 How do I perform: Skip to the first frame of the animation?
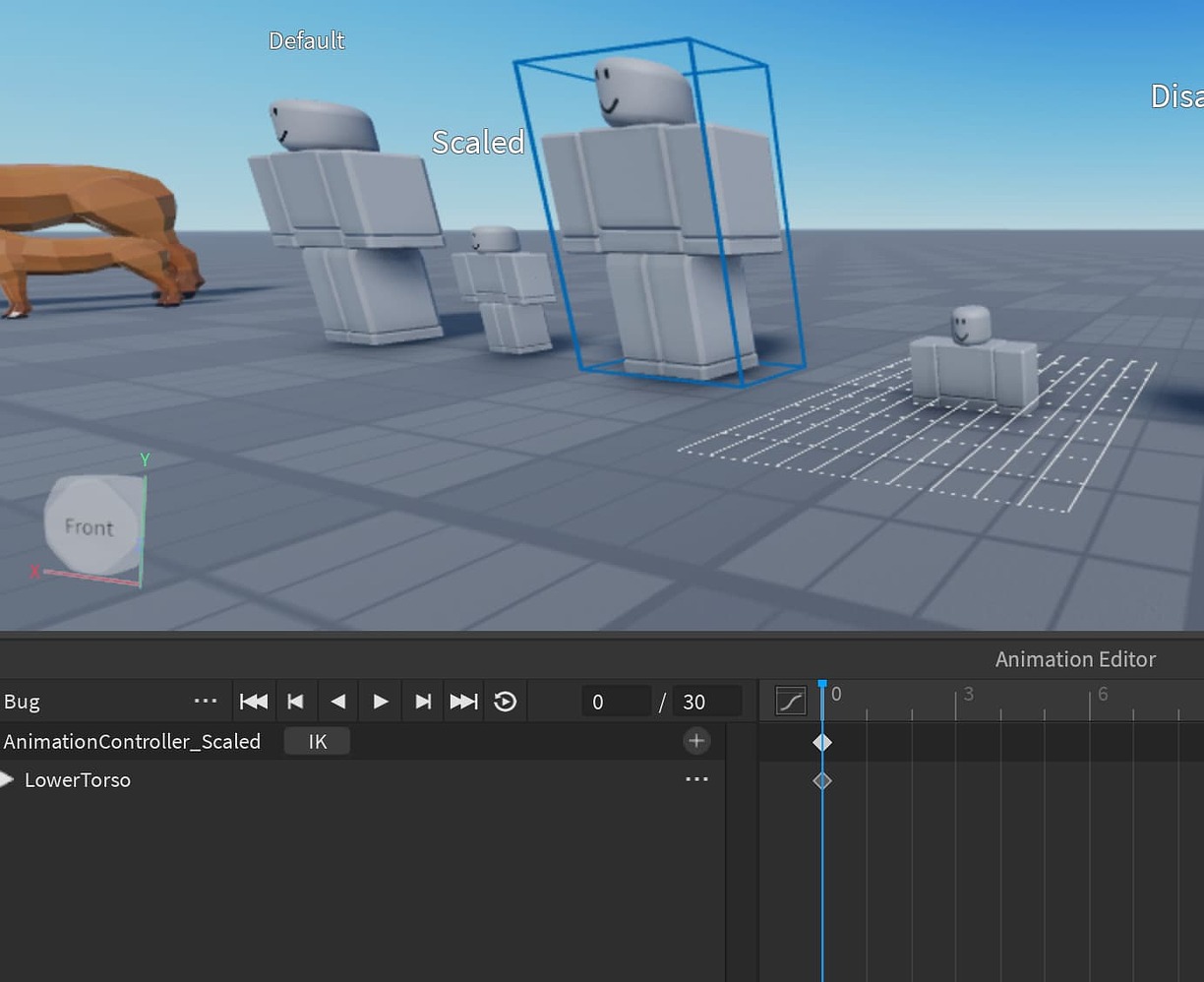[x=253, y=701]
